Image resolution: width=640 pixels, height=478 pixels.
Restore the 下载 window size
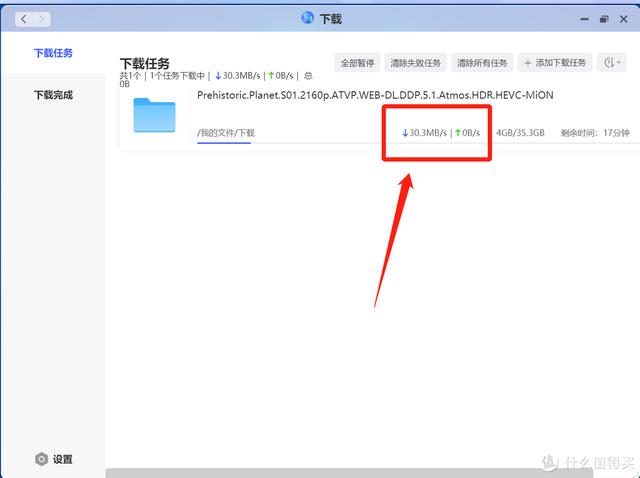(604, 19)
